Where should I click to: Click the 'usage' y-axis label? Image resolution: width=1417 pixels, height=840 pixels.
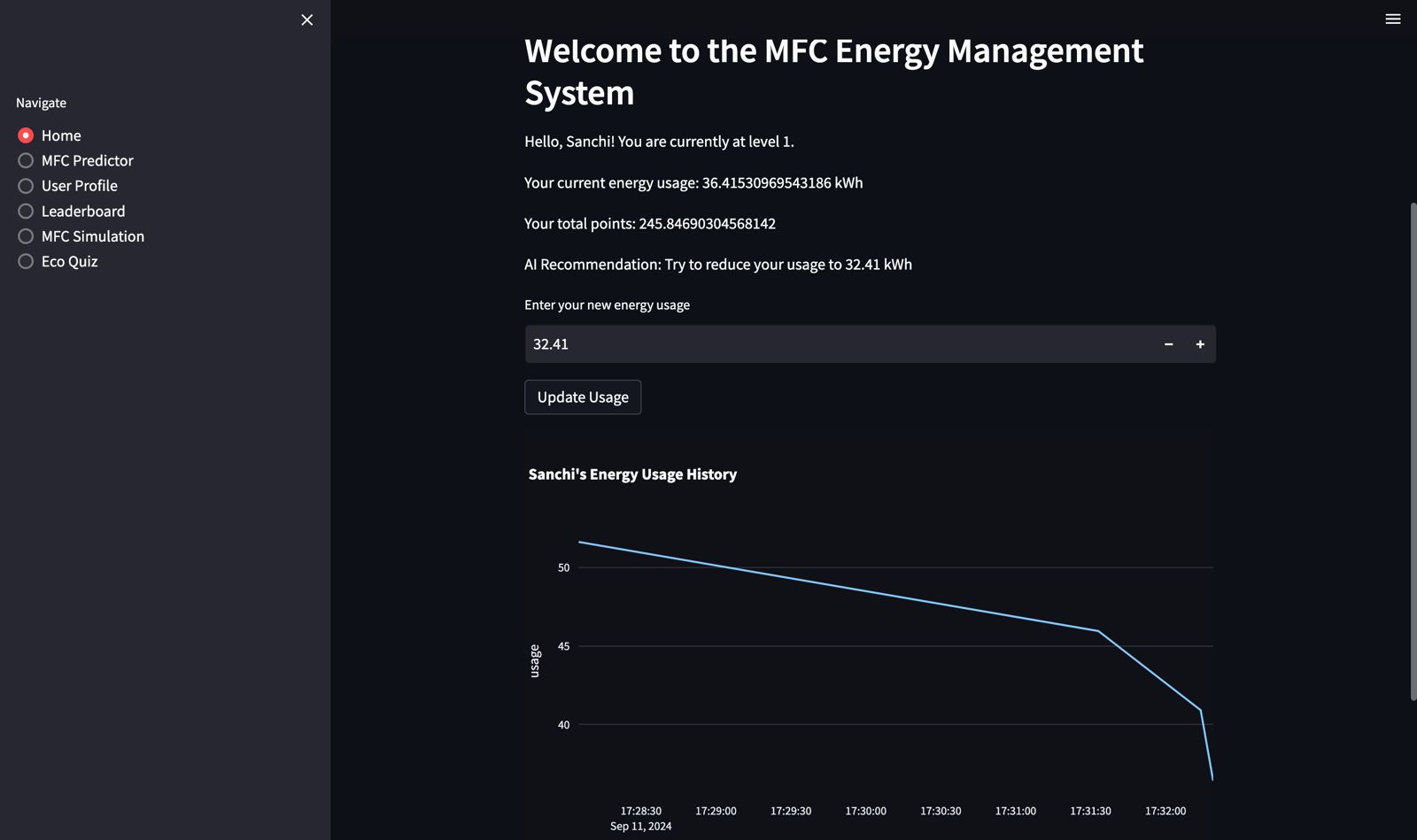(534, 661)
